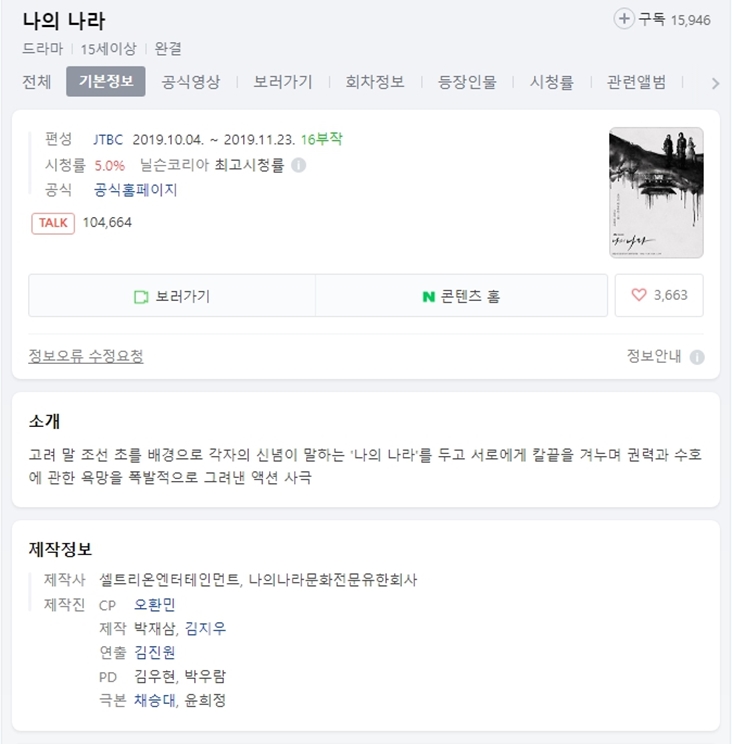Click the red TALK badge
732x744 pixels.
click(x=53, y=223)
